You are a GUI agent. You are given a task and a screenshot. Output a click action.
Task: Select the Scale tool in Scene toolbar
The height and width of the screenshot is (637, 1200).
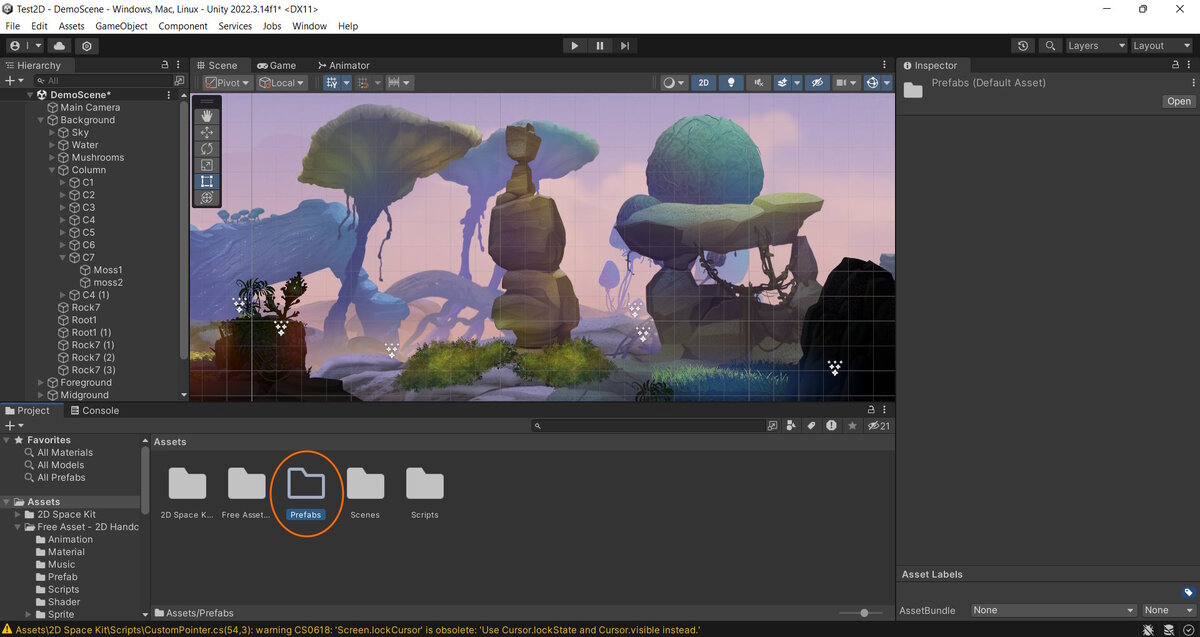[207, 165]
